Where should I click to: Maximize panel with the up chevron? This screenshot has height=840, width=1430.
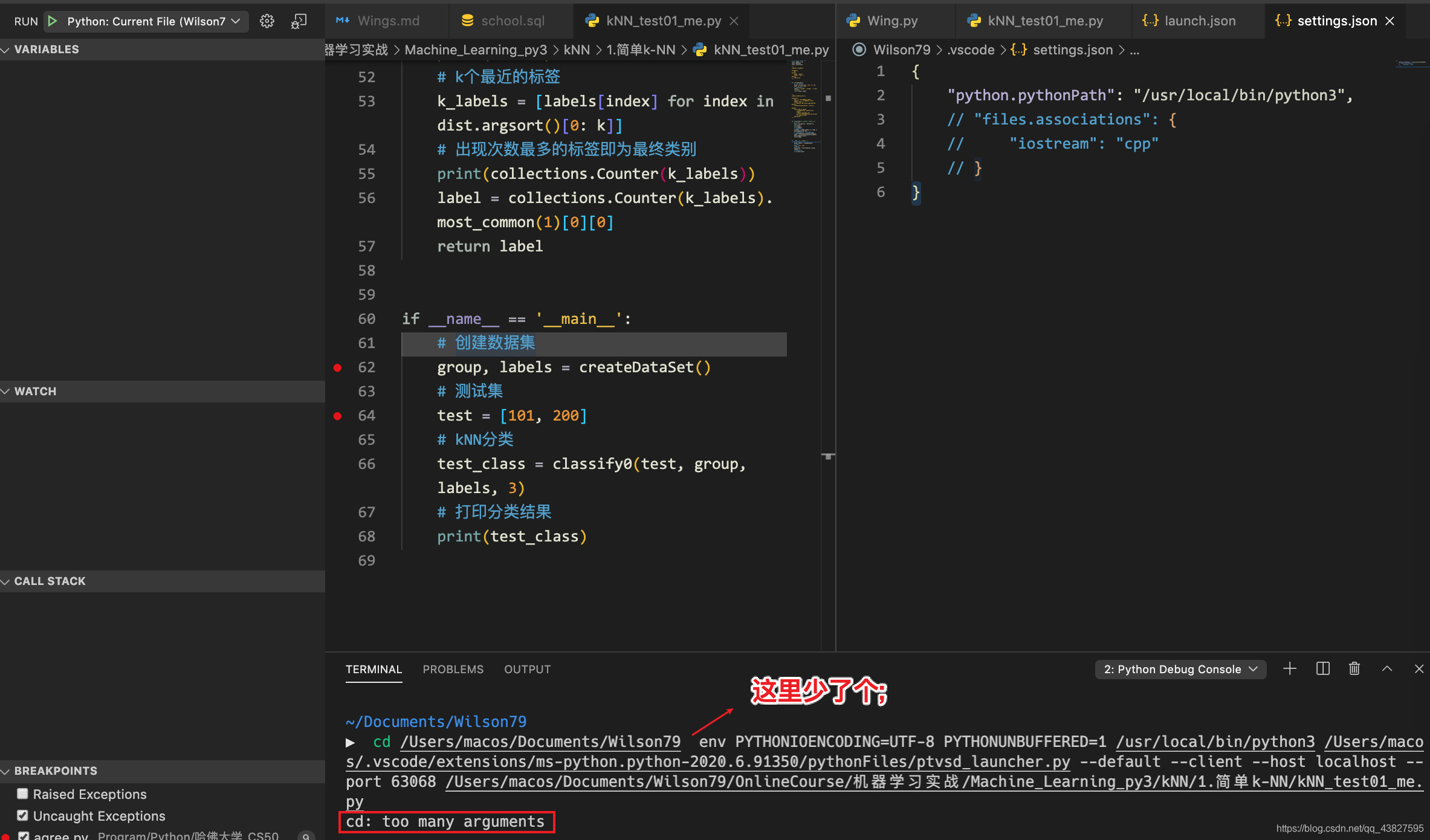coord(1387,668)
